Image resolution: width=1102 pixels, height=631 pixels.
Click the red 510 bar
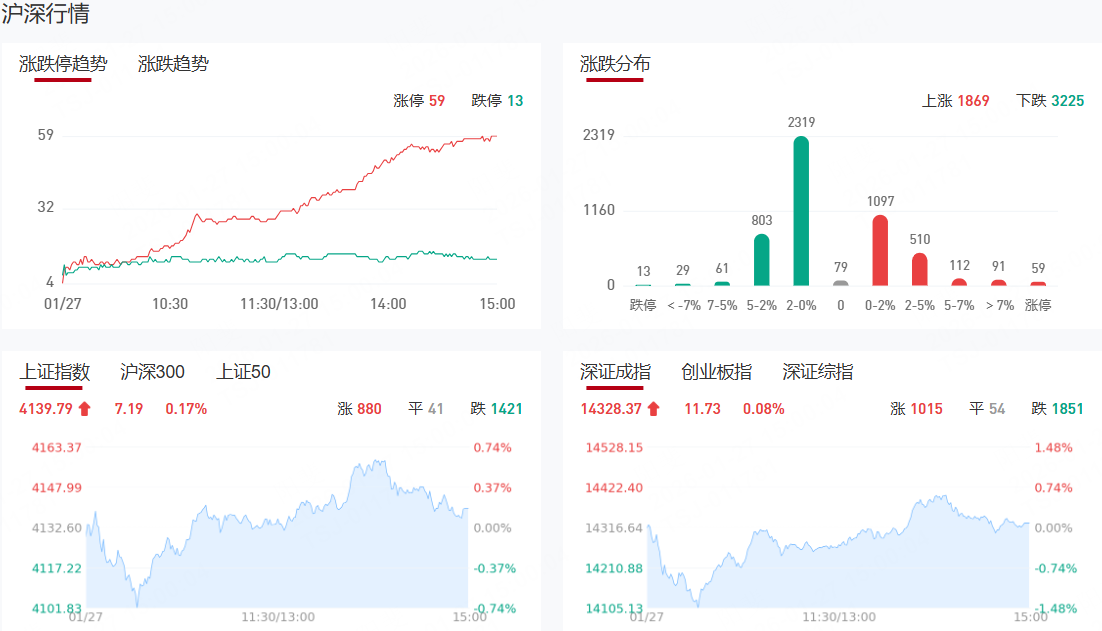(920, 269)
